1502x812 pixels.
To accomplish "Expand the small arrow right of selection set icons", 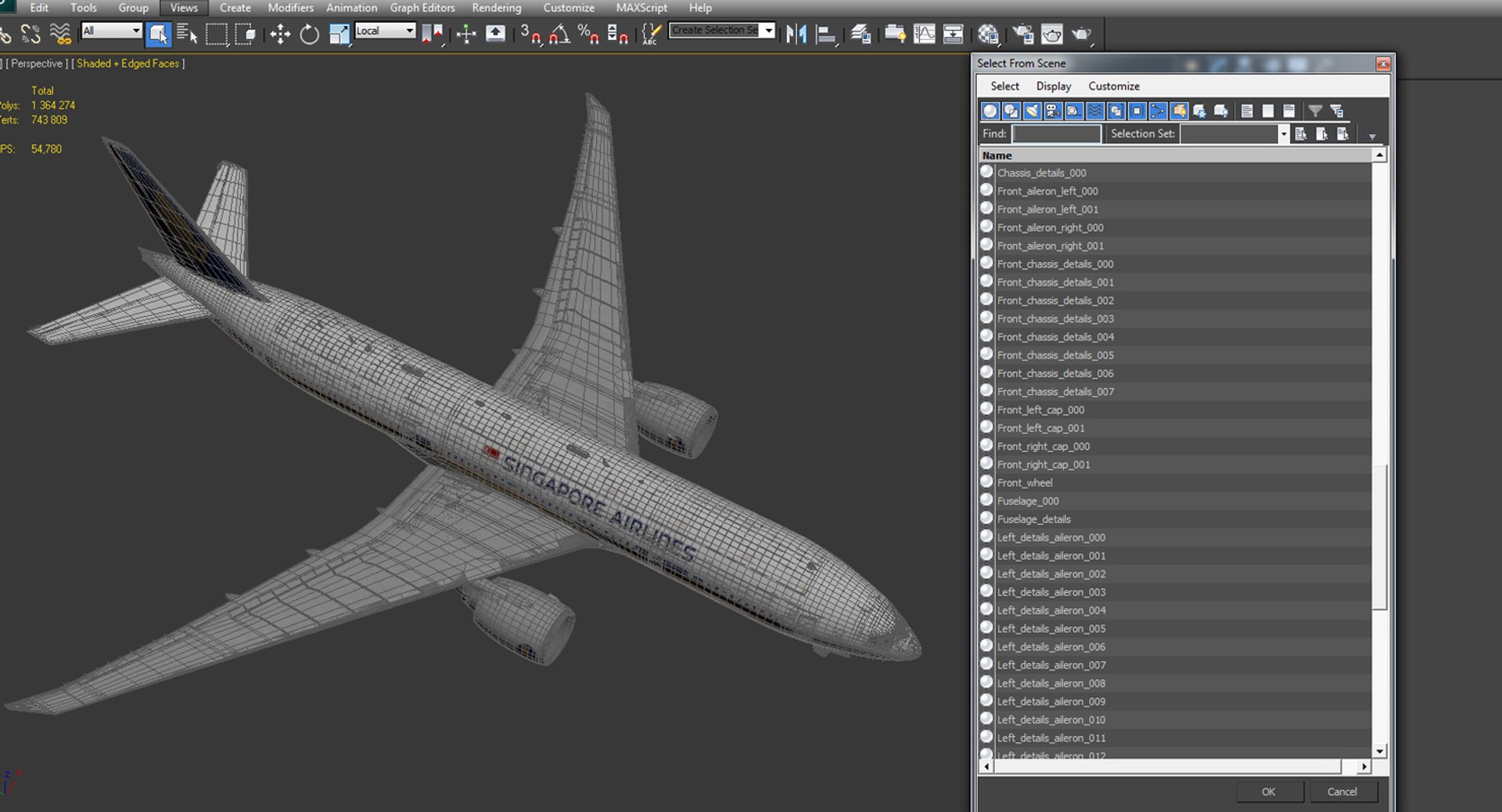I will (1372, 136).
